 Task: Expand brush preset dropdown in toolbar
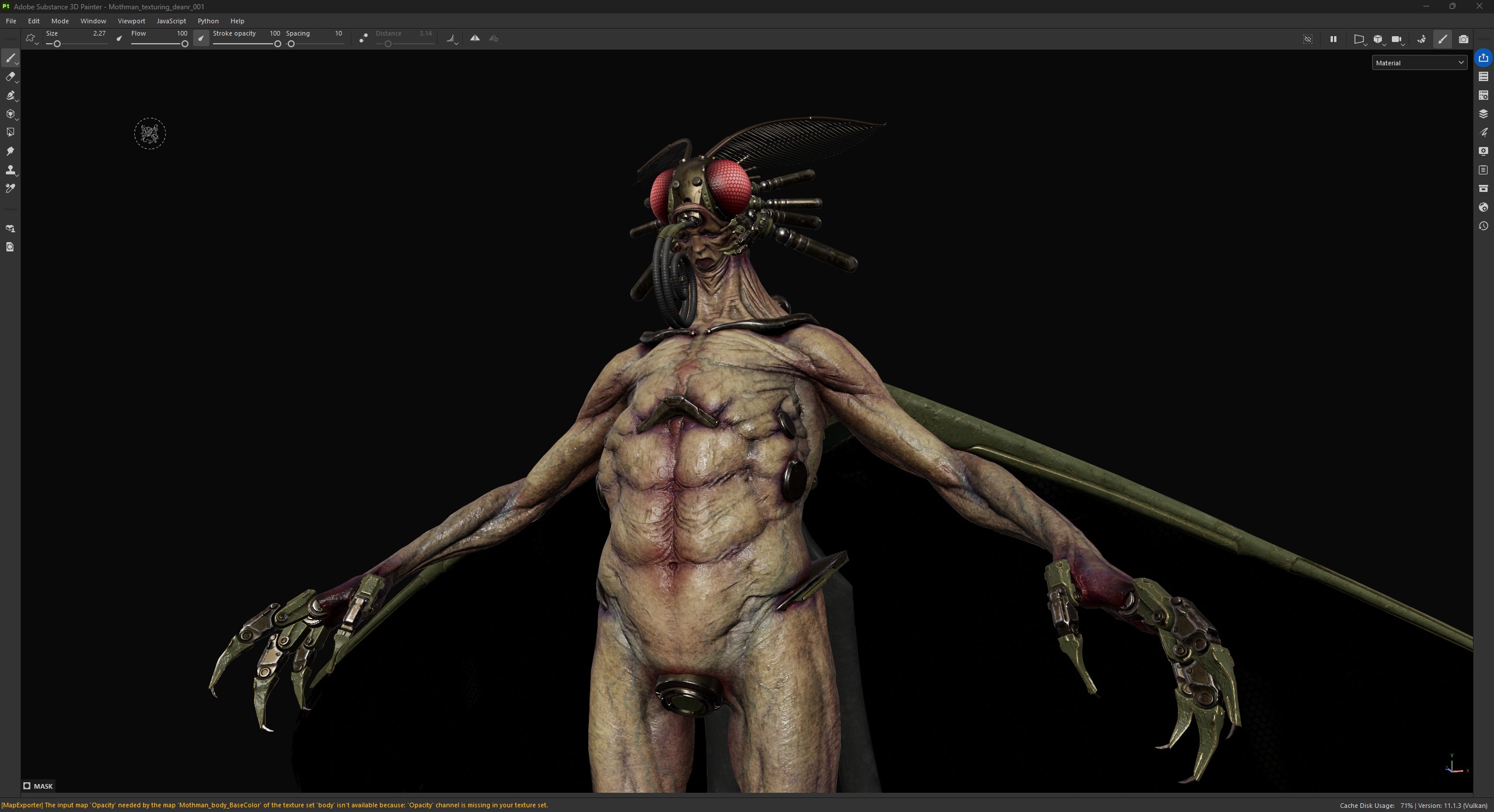point(32,39)
